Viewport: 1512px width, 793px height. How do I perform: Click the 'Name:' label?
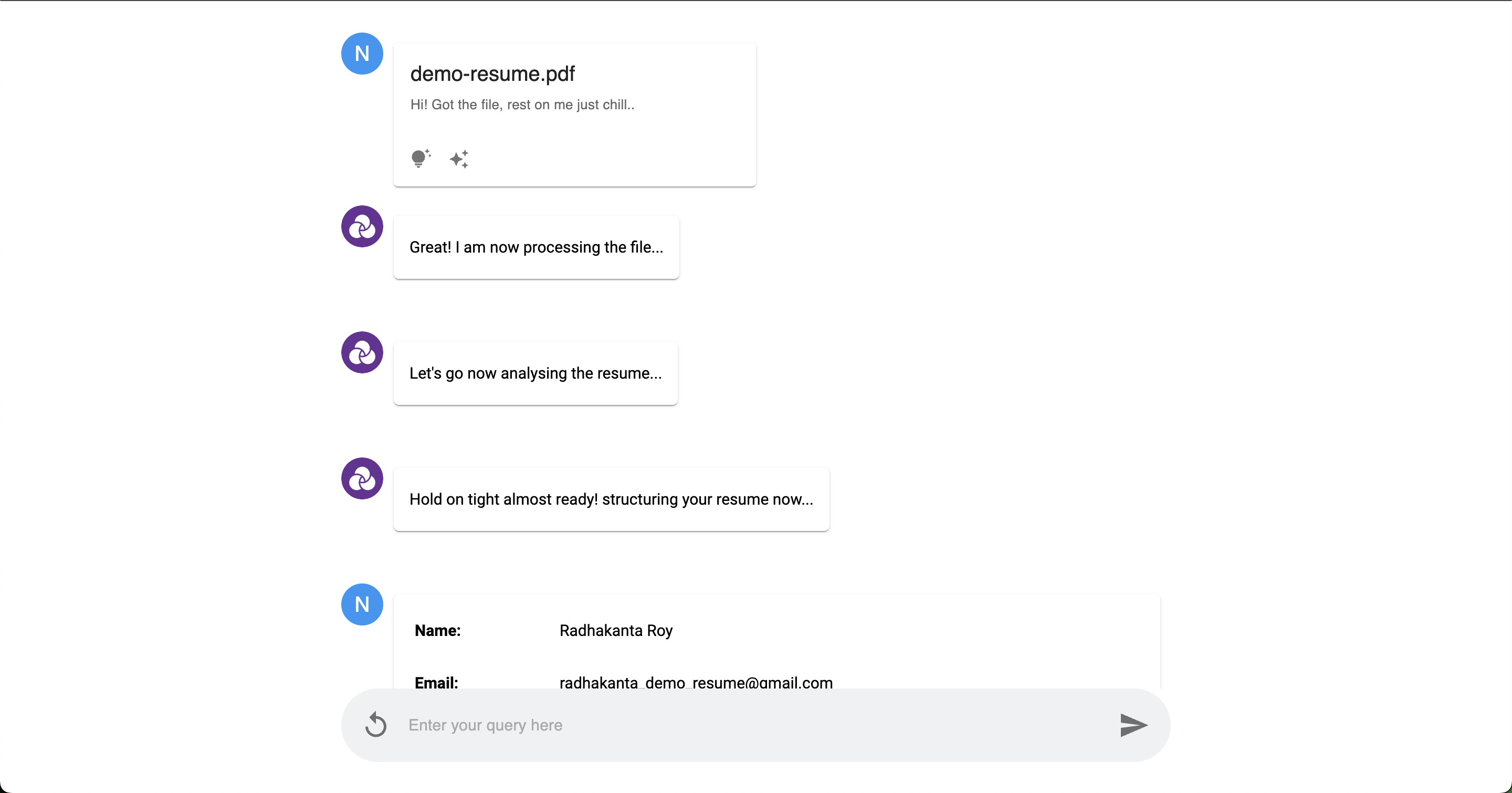(x=437, y=630)
